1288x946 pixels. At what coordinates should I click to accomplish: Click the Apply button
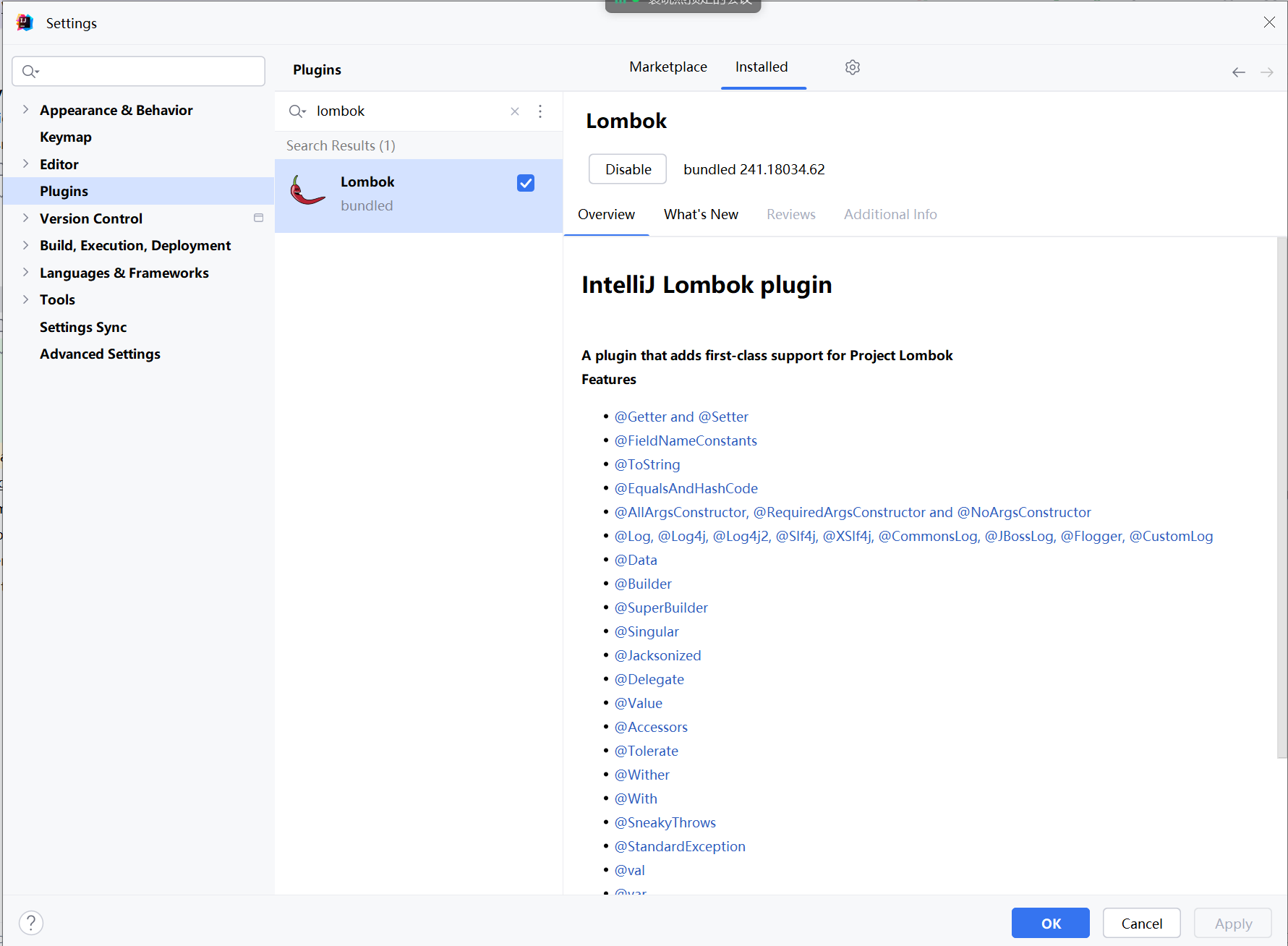click(x=1233, y=923)
